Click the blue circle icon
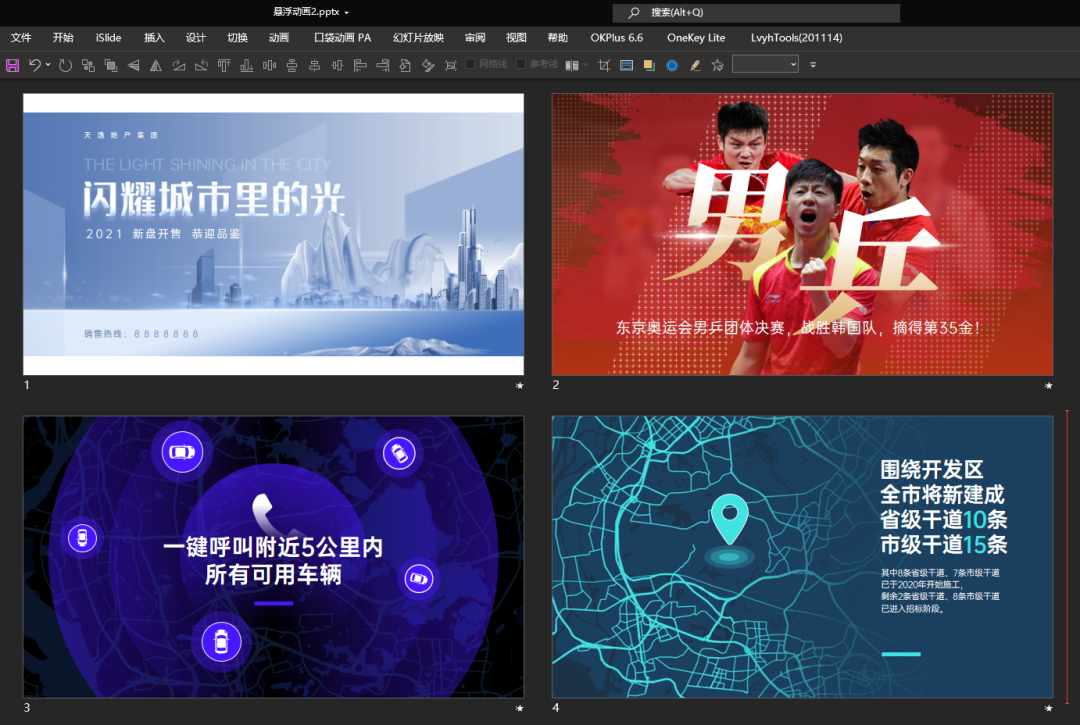Image resolution: width=1080 pixels, height=725 pixels. tap(672, 65)
